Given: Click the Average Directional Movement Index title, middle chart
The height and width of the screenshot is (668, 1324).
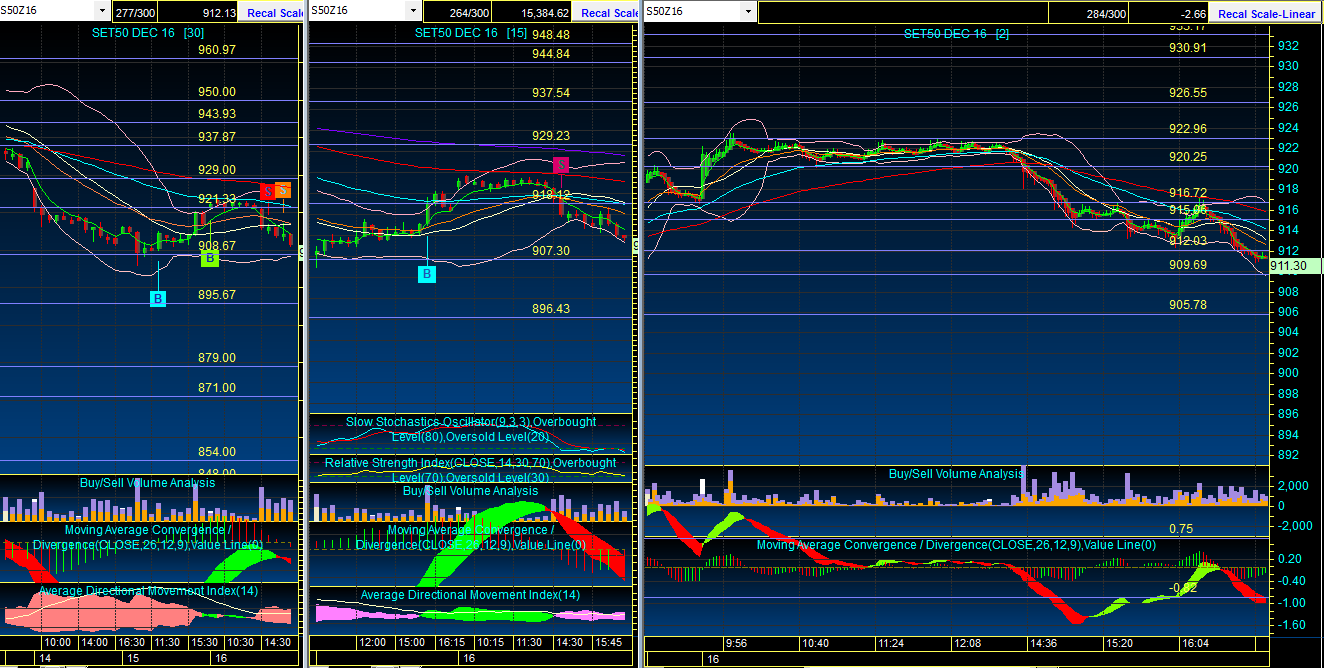Looking at the screenshot, I should [x=470, y=595].
